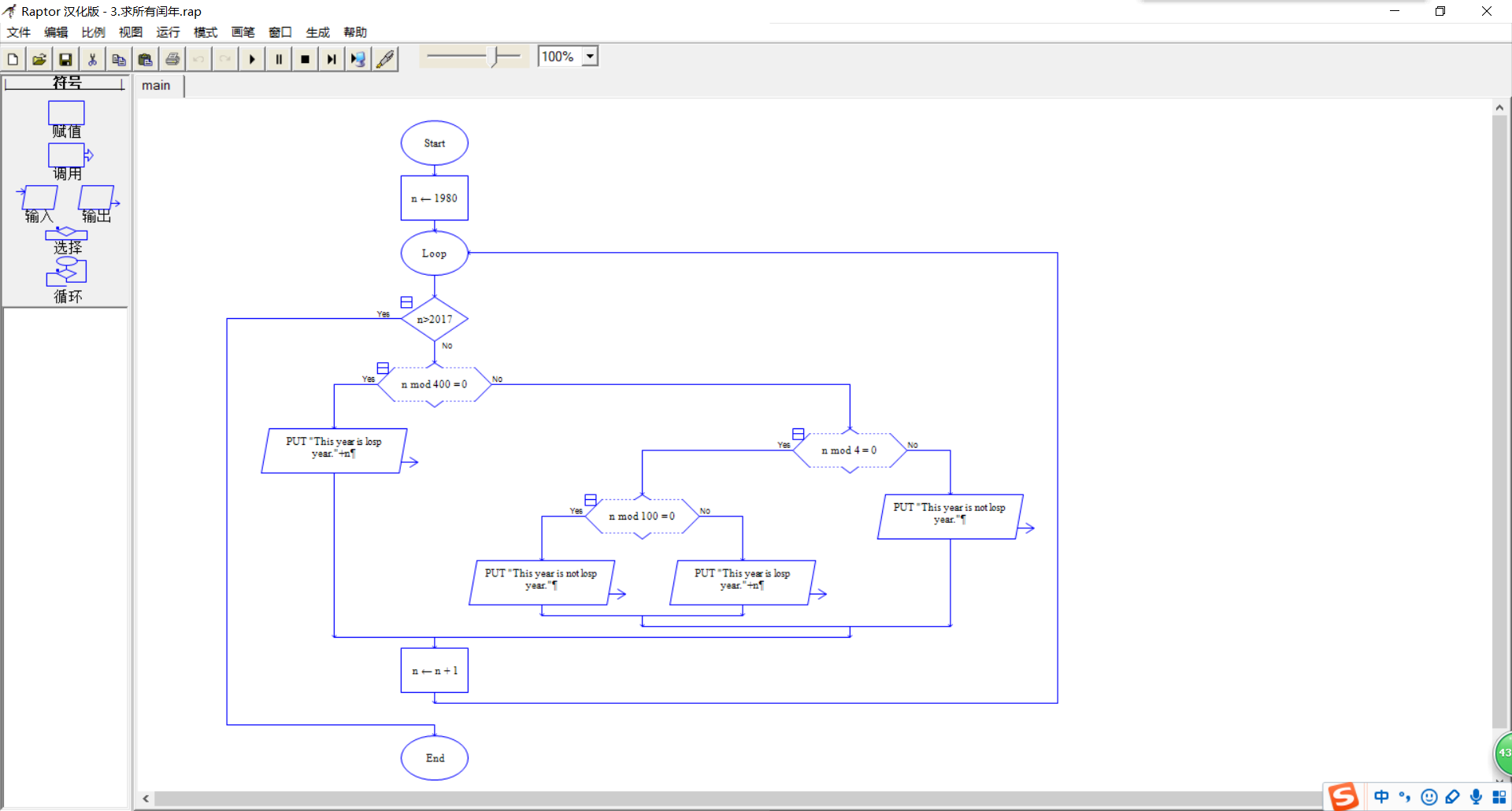Screen dimensions: 1512x811
Task: Click the Test against server icon
Action: (x=358, y=59)
